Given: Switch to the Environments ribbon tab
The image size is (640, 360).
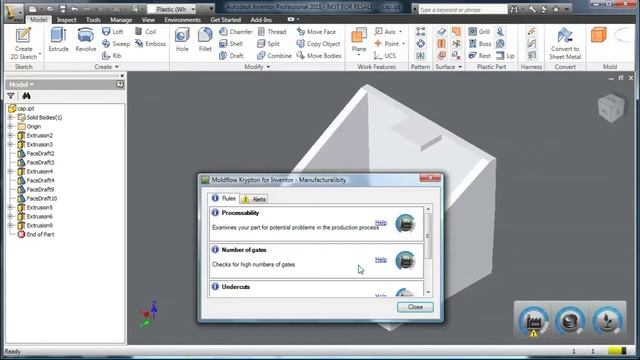Looking at the screenshot, I should click(182, 20).
